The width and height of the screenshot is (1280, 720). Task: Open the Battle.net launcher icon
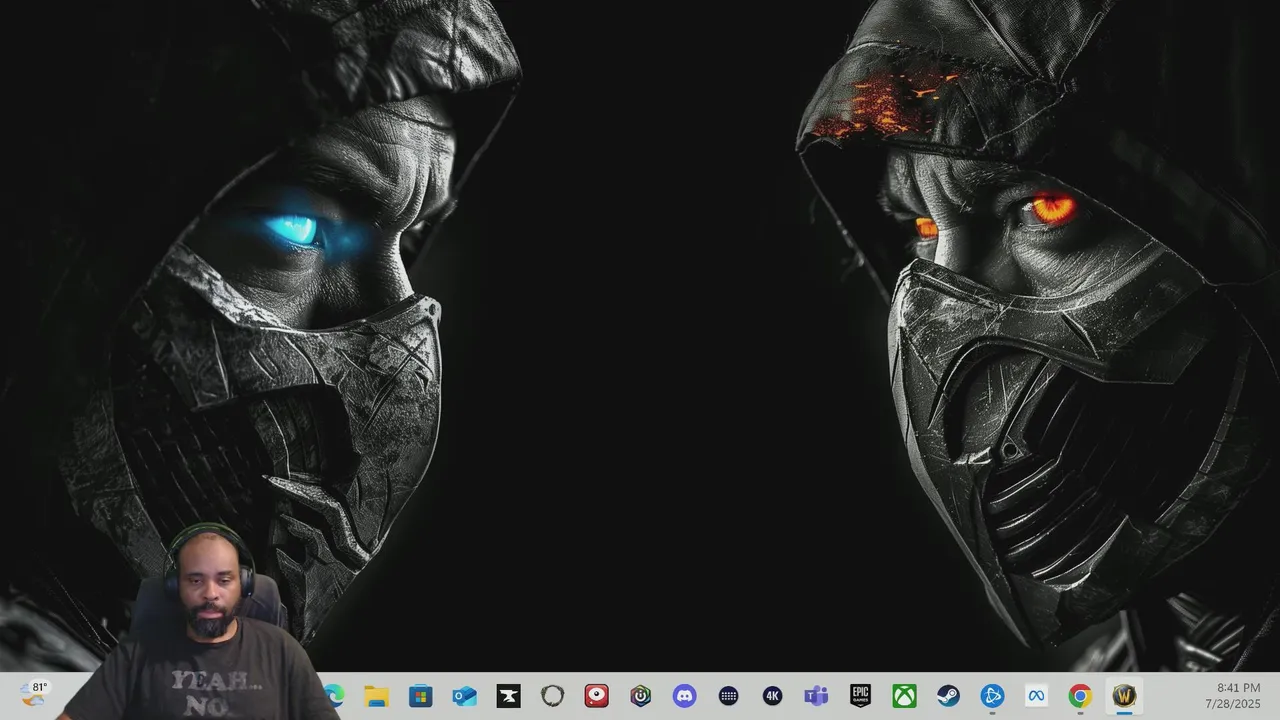pyautogui.click(x=992, y=696)
